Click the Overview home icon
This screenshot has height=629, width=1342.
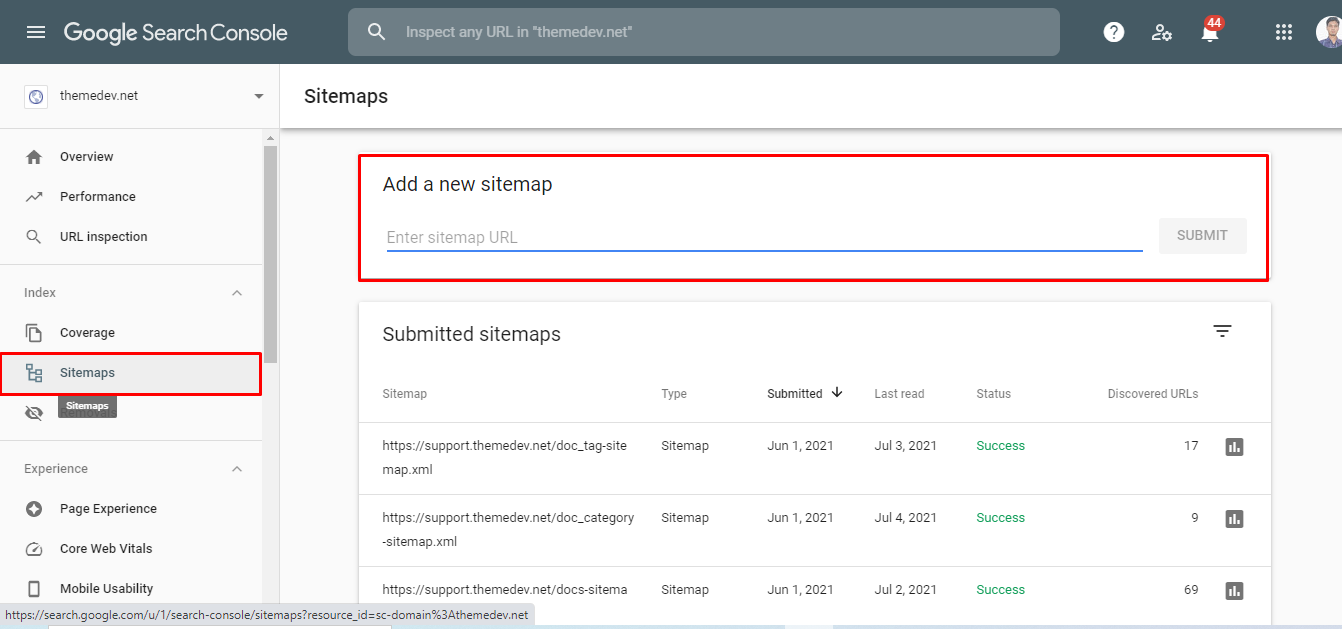pyautogui.click(x=34, y=157)
